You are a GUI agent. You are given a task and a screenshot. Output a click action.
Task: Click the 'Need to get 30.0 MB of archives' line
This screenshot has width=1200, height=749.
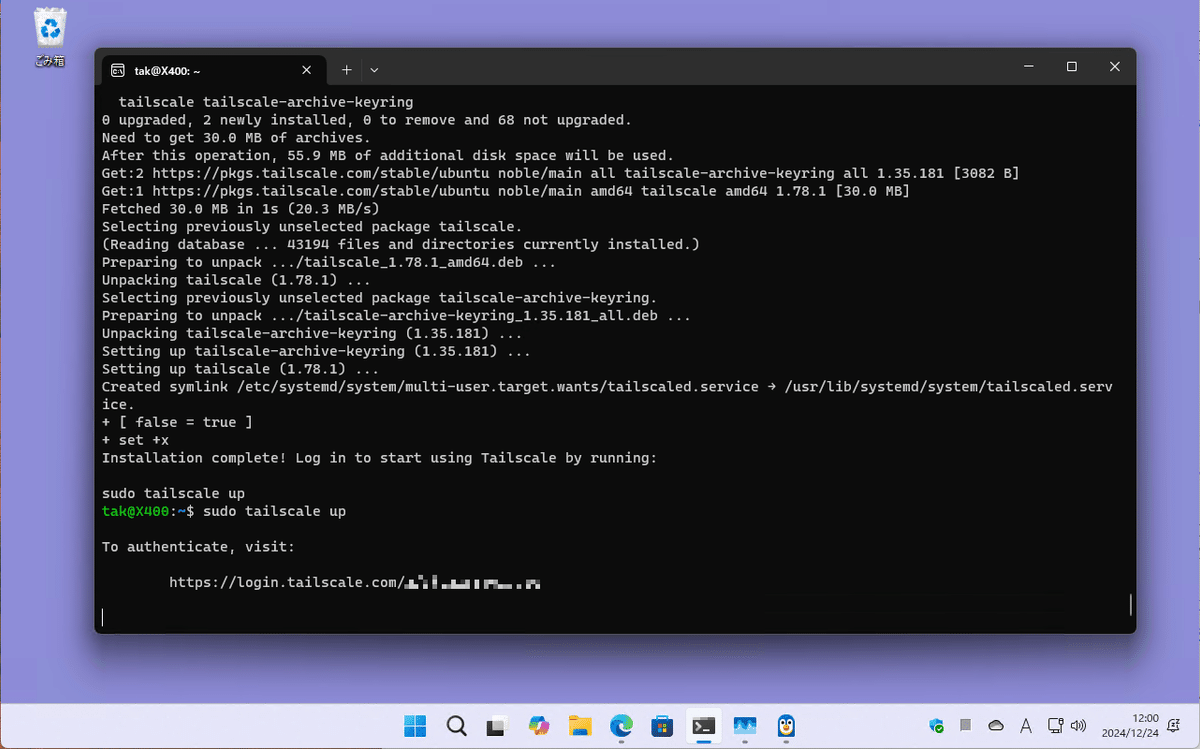pyautogui.click(x=236, y=138)
